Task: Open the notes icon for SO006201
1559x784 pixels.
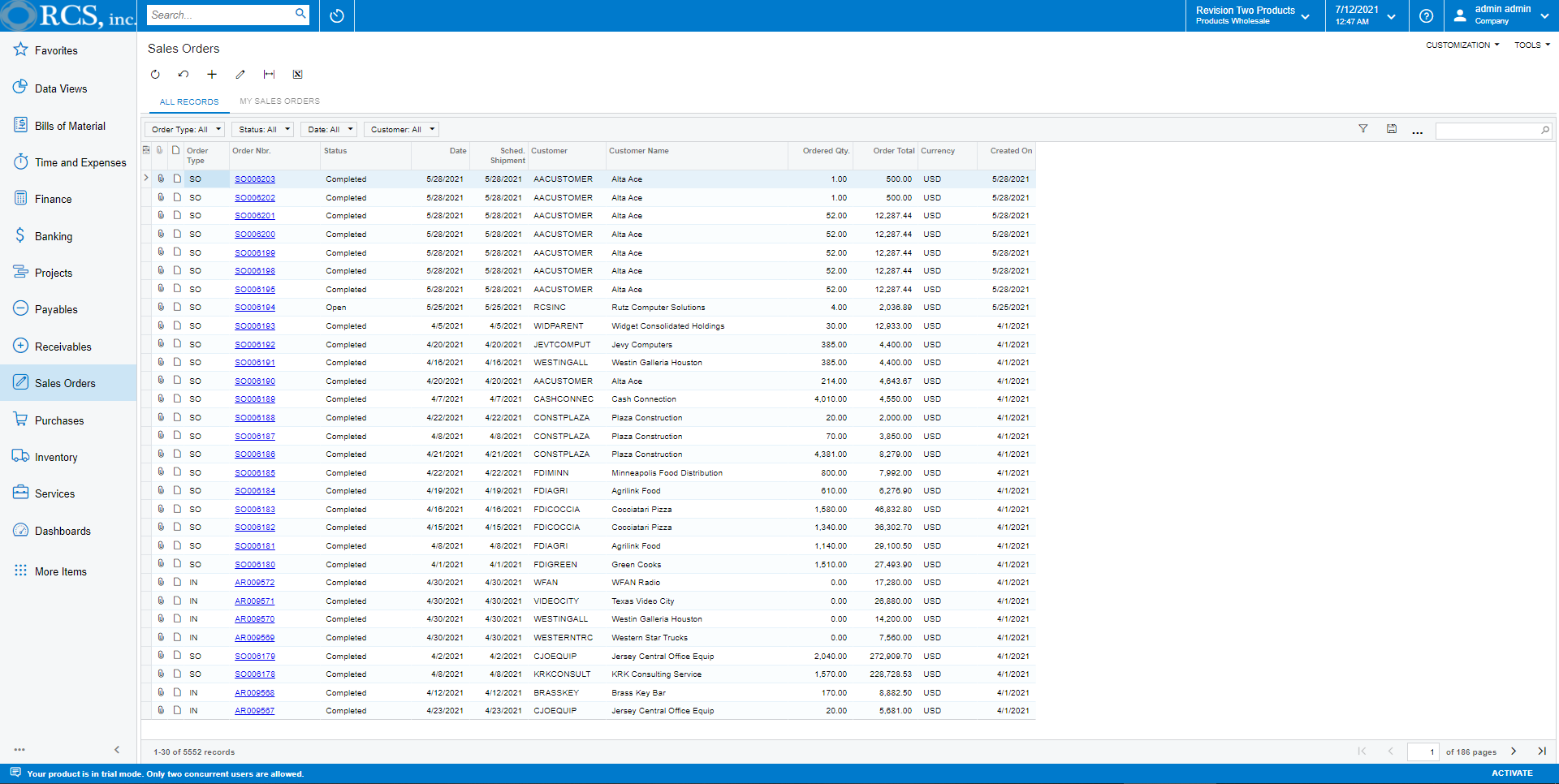Action: (x=177, y=215)
